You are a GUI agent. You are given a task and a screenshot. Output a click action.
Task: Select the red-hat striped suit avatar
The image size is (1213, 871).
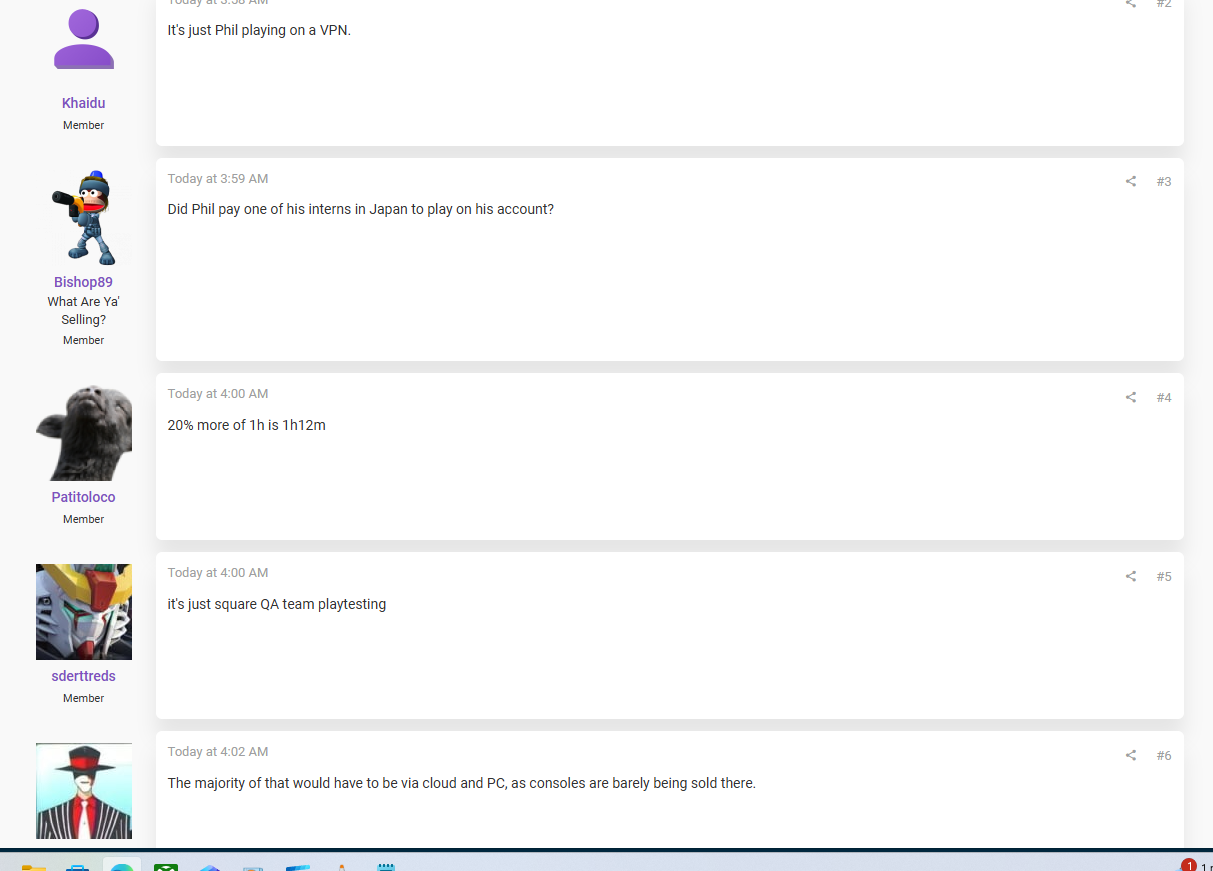pyautogui.click(x=84, y=791)
